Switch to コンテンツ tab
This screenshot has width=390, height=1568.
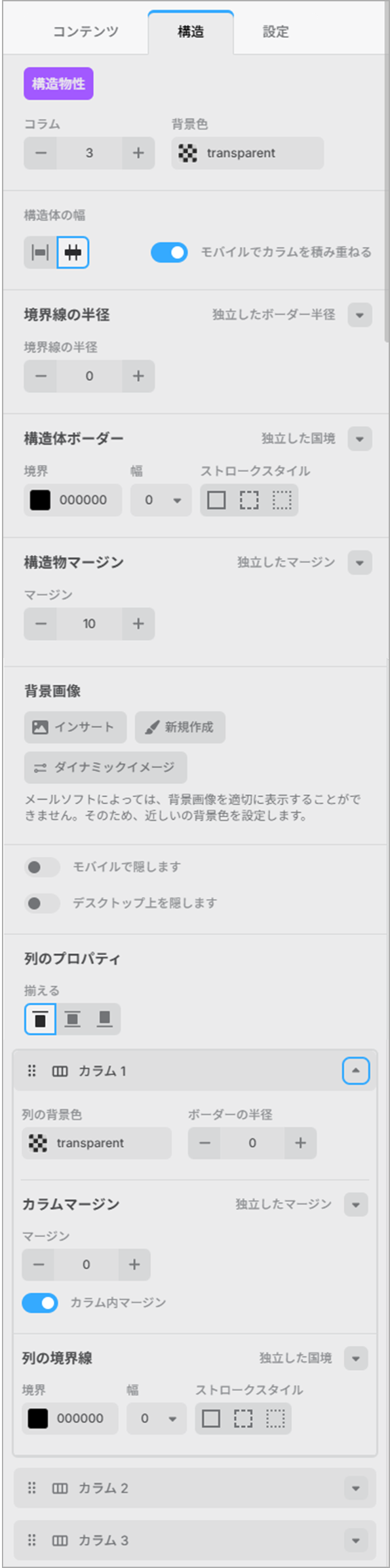click(x=86, y=31)
